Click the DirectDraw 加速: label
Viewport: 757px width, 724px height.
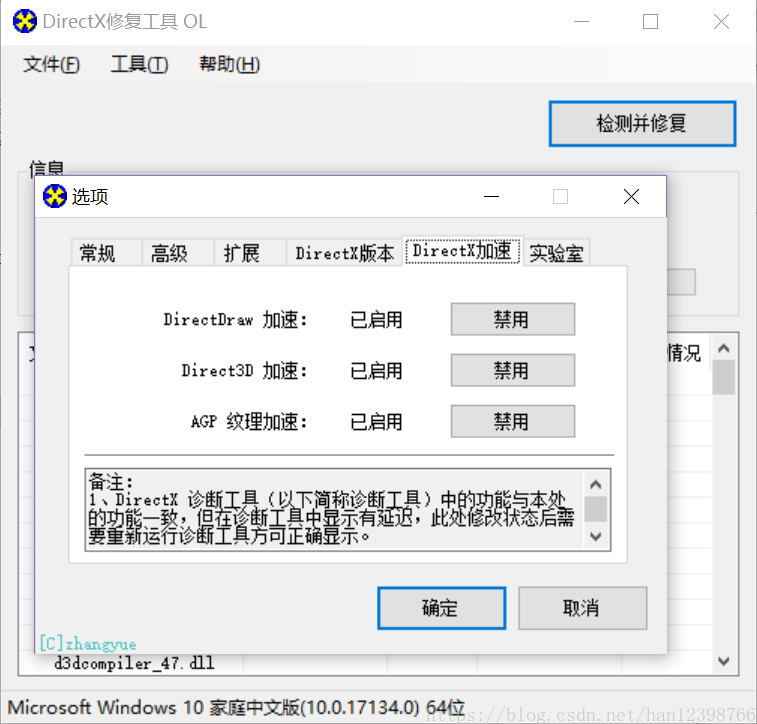point(236,320)
